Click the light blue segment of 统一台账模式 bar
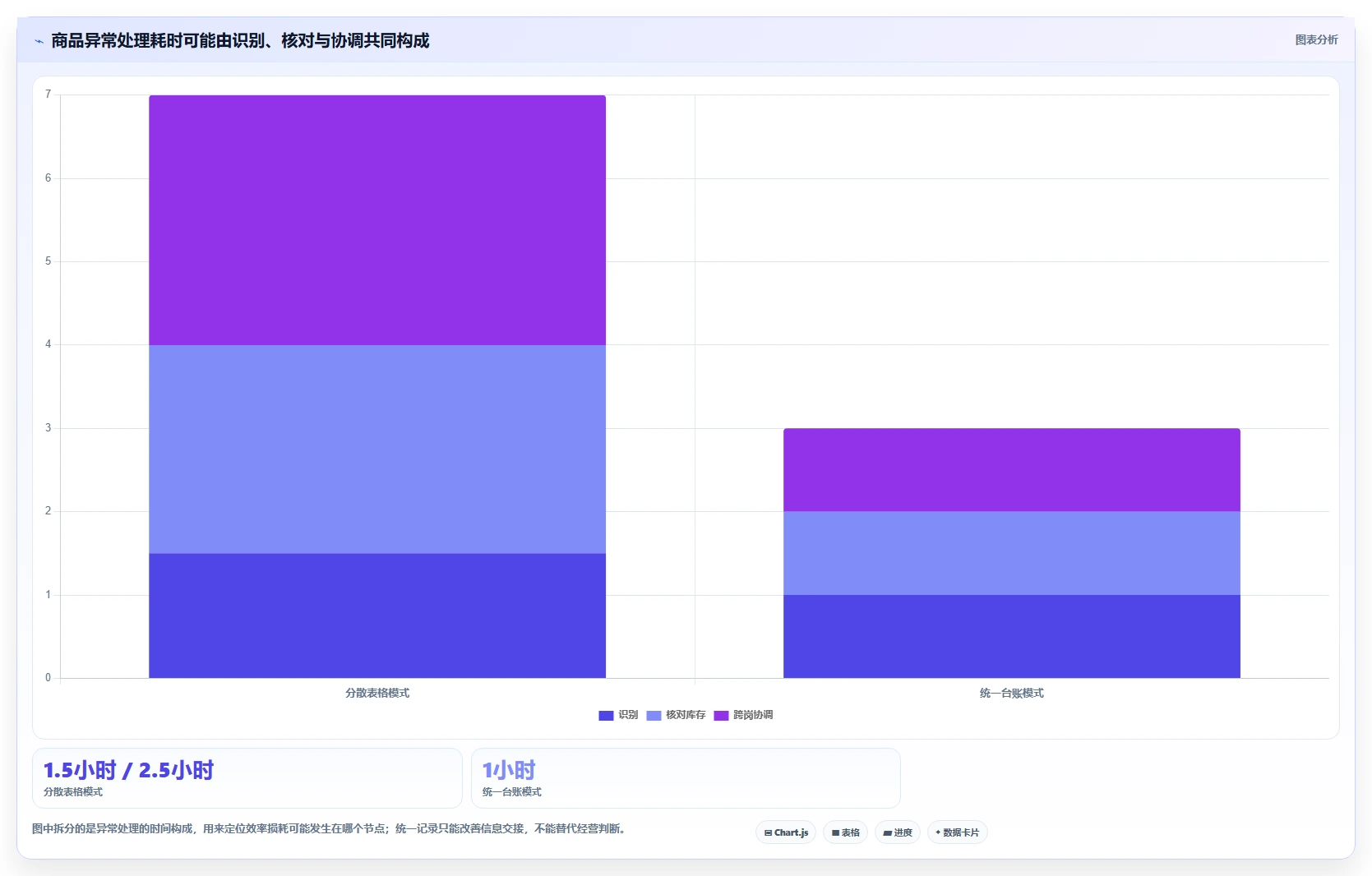This screenshot has width=1372, height=876. [1011, 553]
